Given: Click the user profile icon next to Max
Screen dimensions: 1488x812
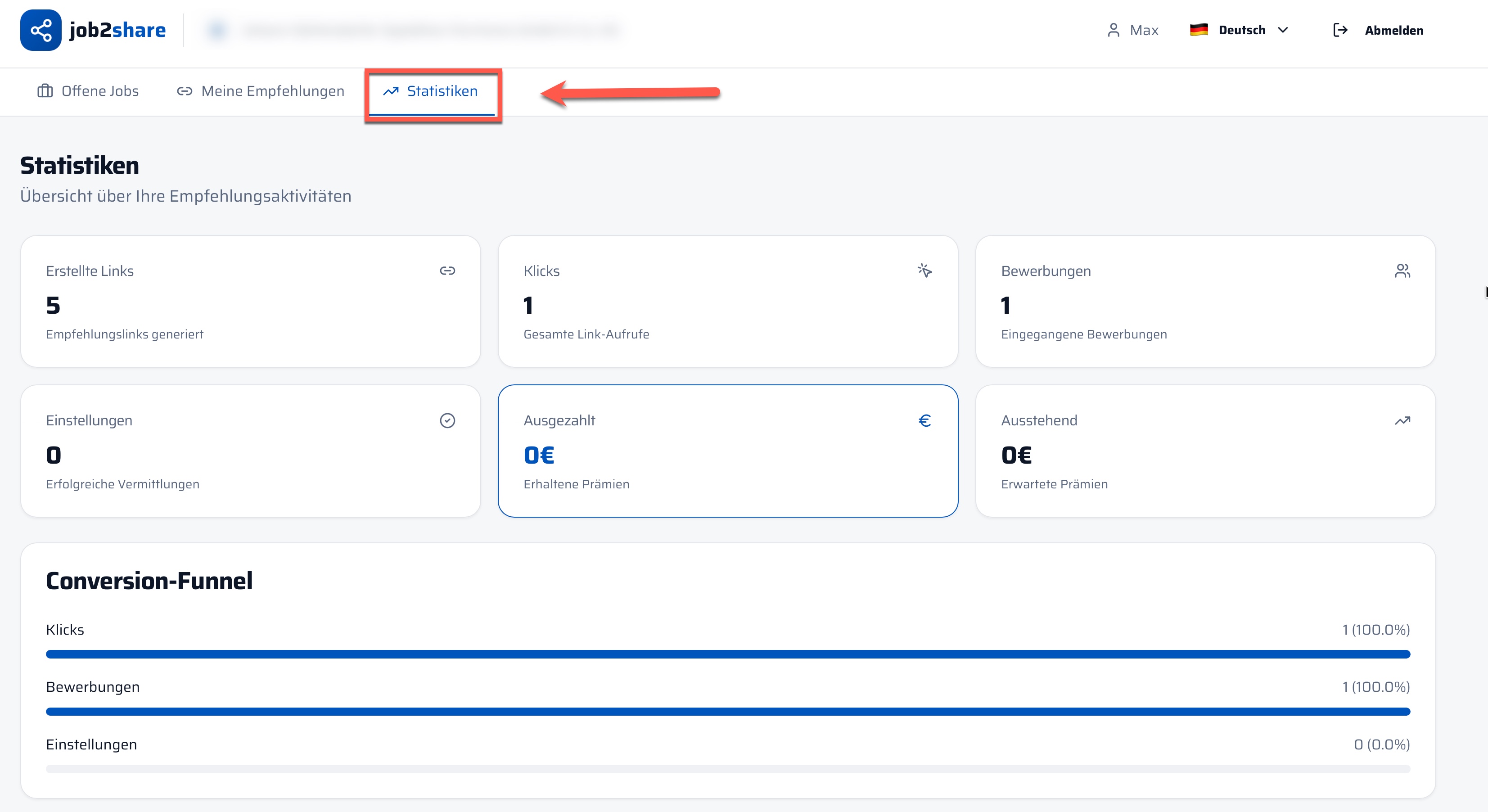Looking at the screenshot, I should coord(1113,30).
